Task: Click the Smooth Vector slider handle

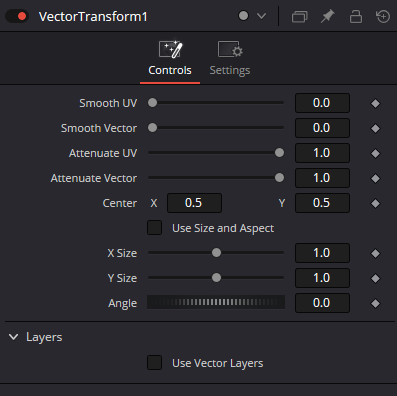Action: point(152,128)
